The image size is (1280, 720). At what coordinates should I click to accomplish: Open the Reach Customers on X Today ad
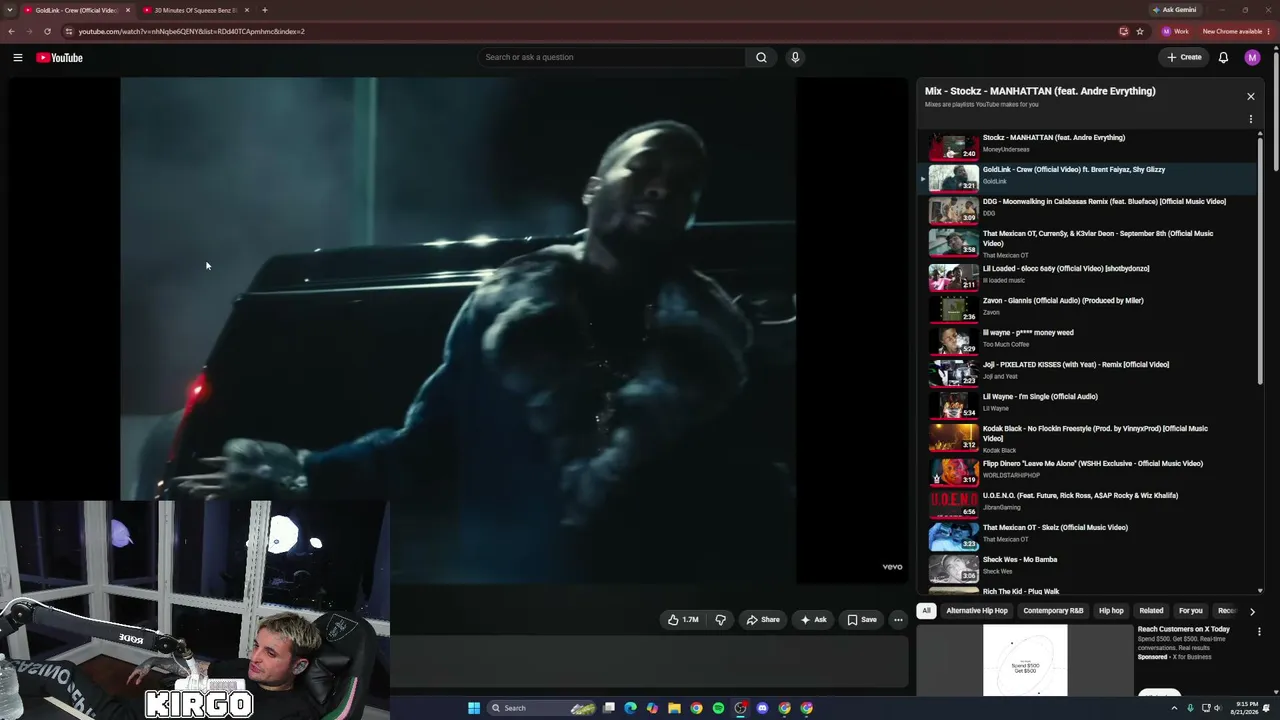(1183, 629)
